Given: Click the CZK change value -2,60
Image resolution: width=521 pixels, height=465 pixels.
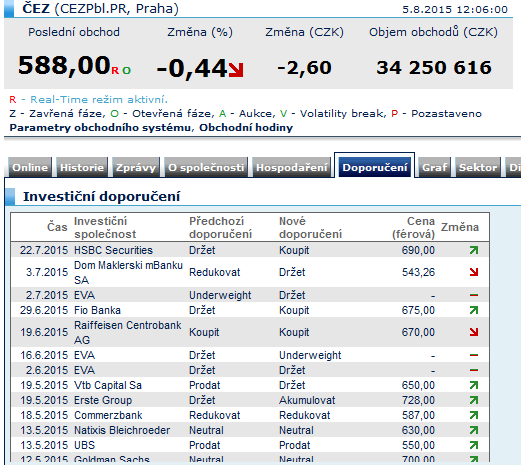Looking at the screenshot, I should [304, 68].
